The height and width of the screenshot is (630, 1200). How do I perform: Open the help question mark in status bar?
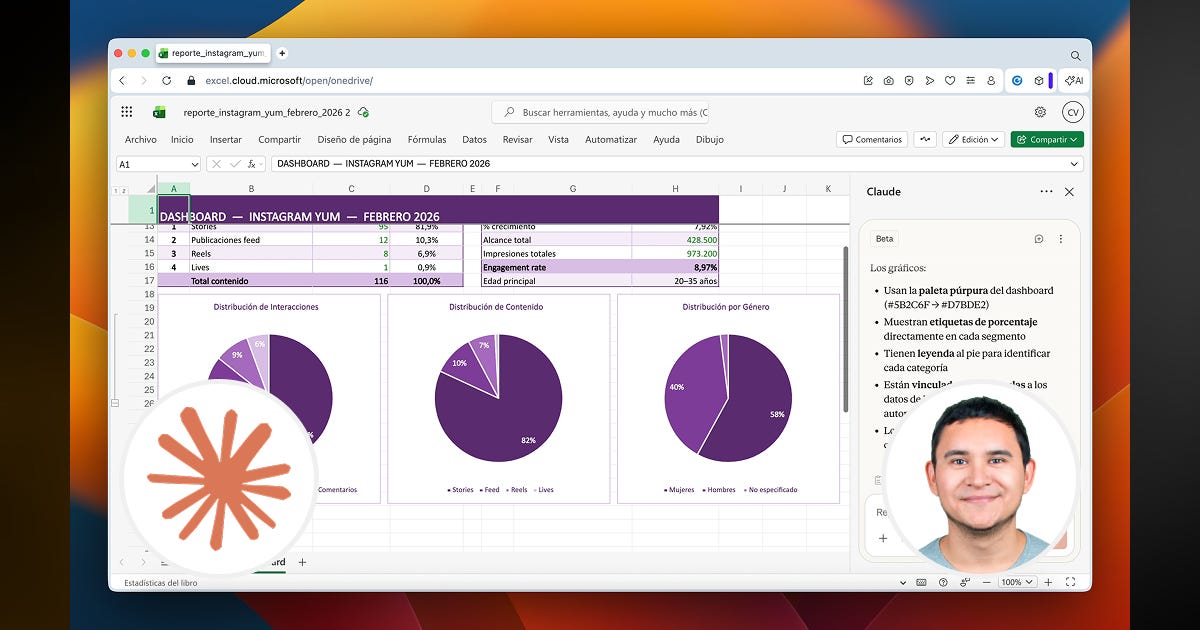click(943, 582)
